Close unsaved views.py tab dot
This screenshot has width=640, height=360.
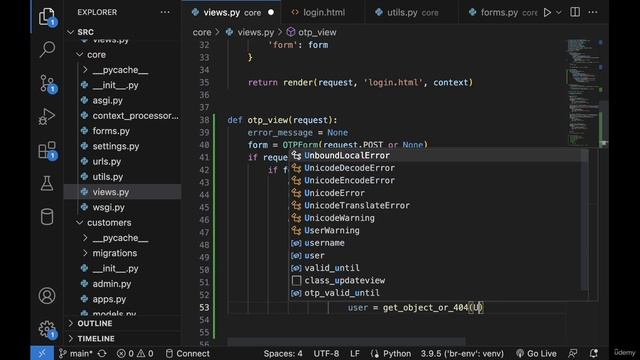[x=271, y=12]
